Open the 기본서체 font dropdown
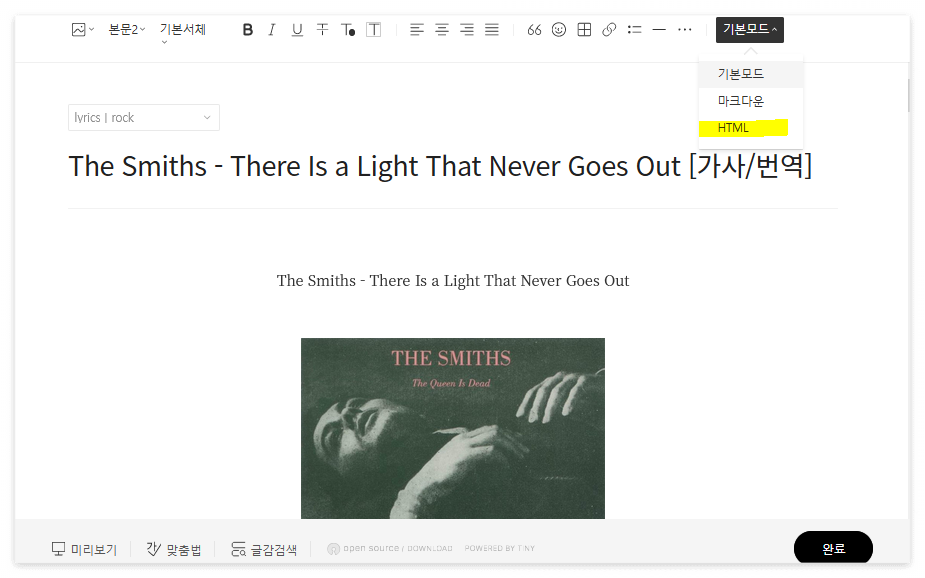 [183, 31]
